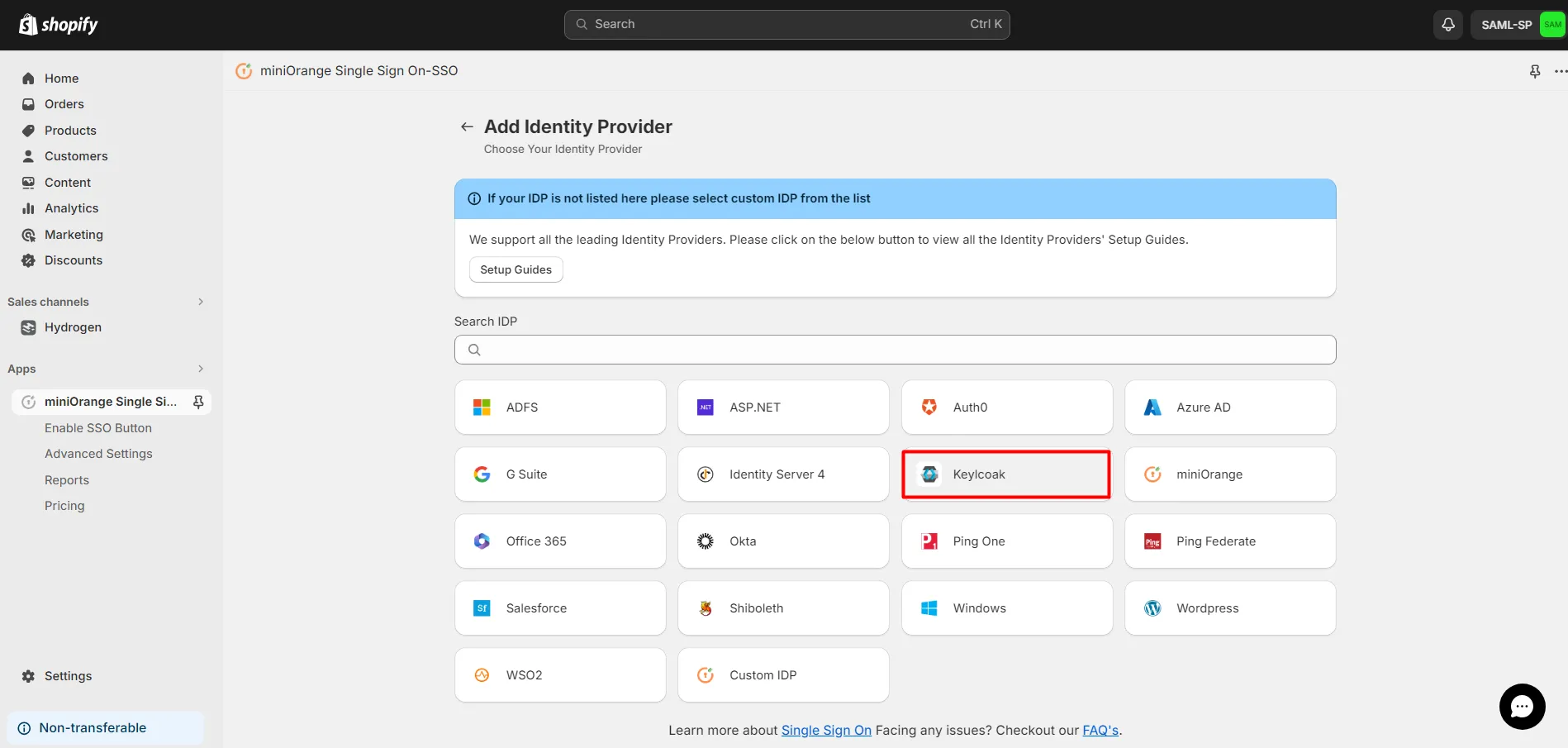Click the Home sidebar icon
The width and height of the screenshot is (1568, 748).
click(x=28, y=79)
